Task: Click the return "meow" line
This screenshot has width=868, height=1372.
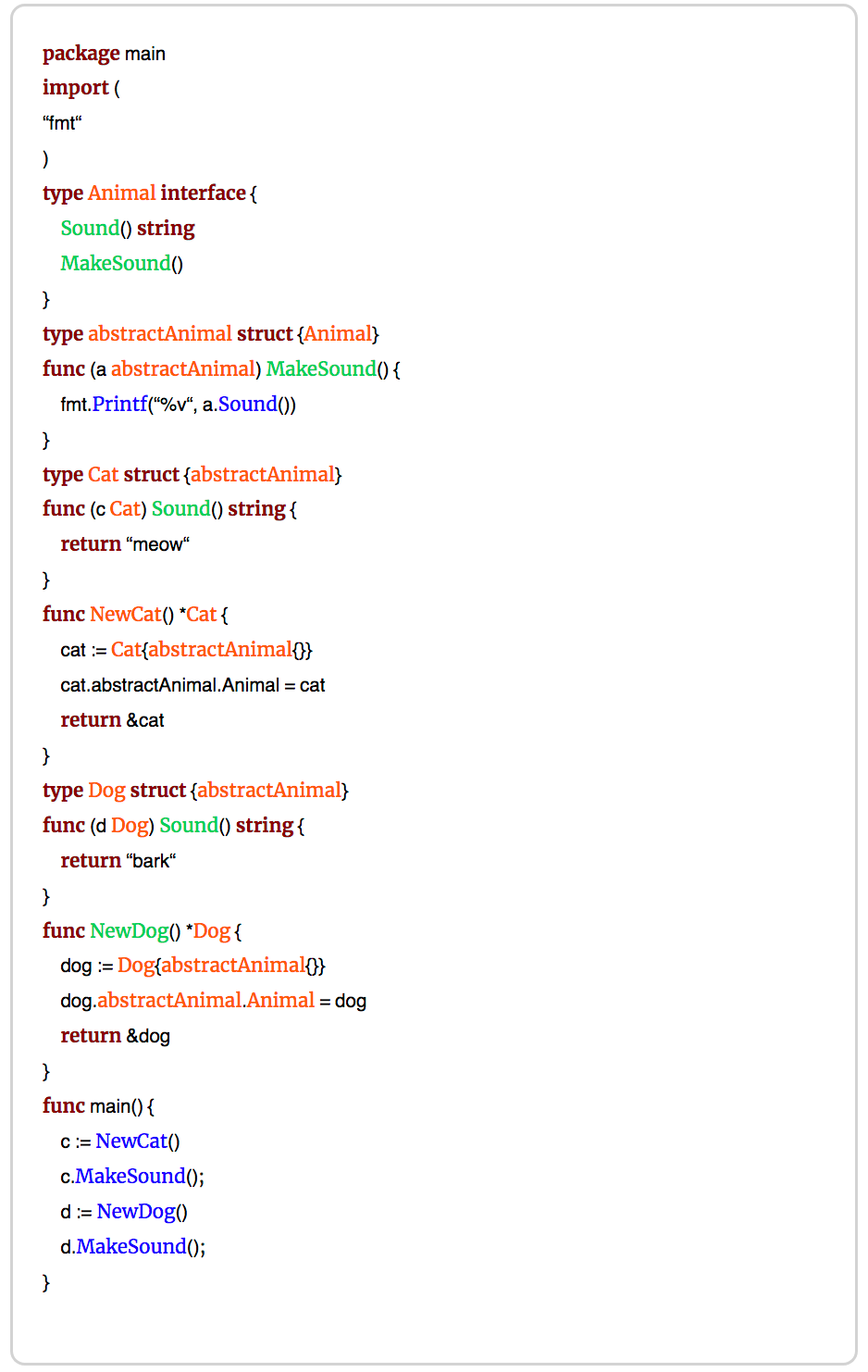Action: click(125, 544)
